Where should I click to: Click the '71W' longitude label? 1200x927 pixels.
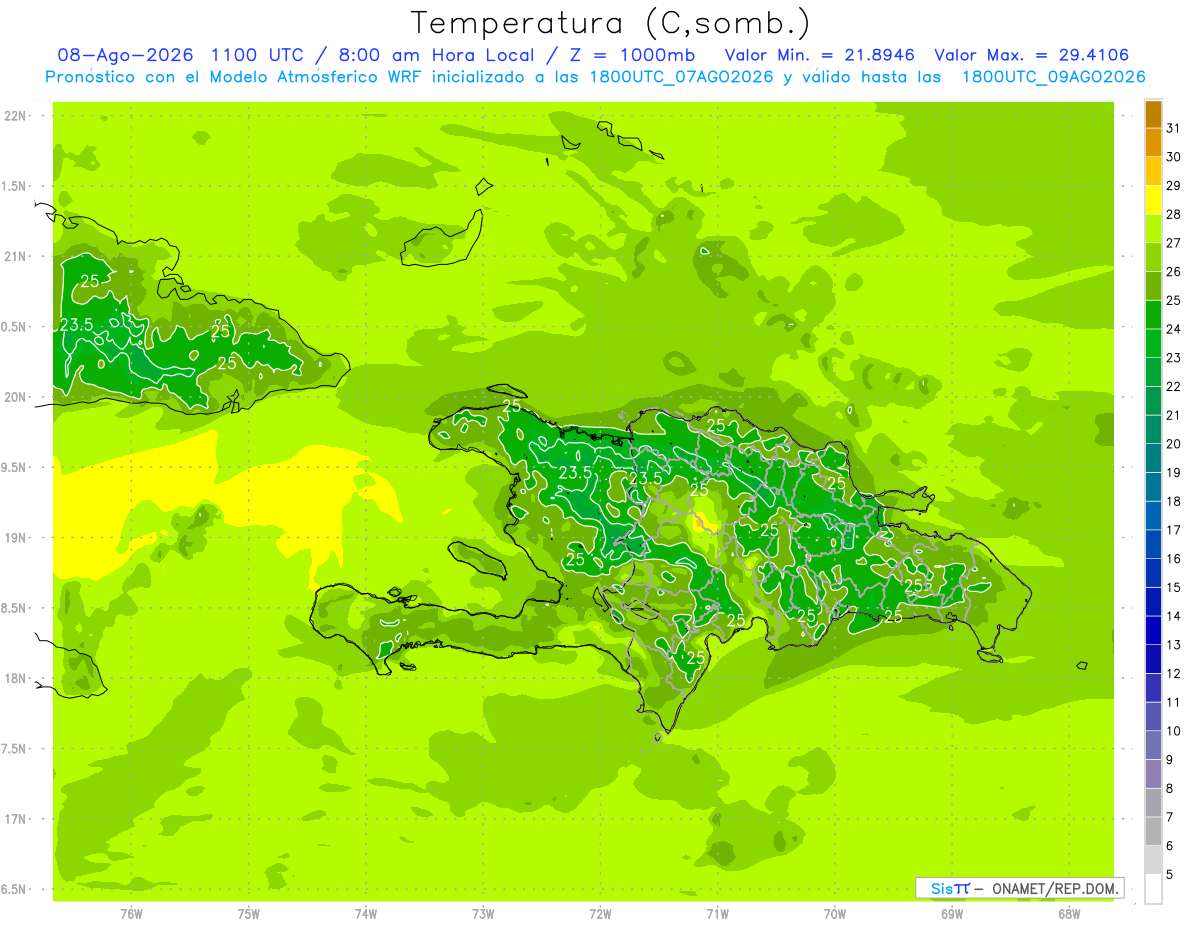pos(717,913)
